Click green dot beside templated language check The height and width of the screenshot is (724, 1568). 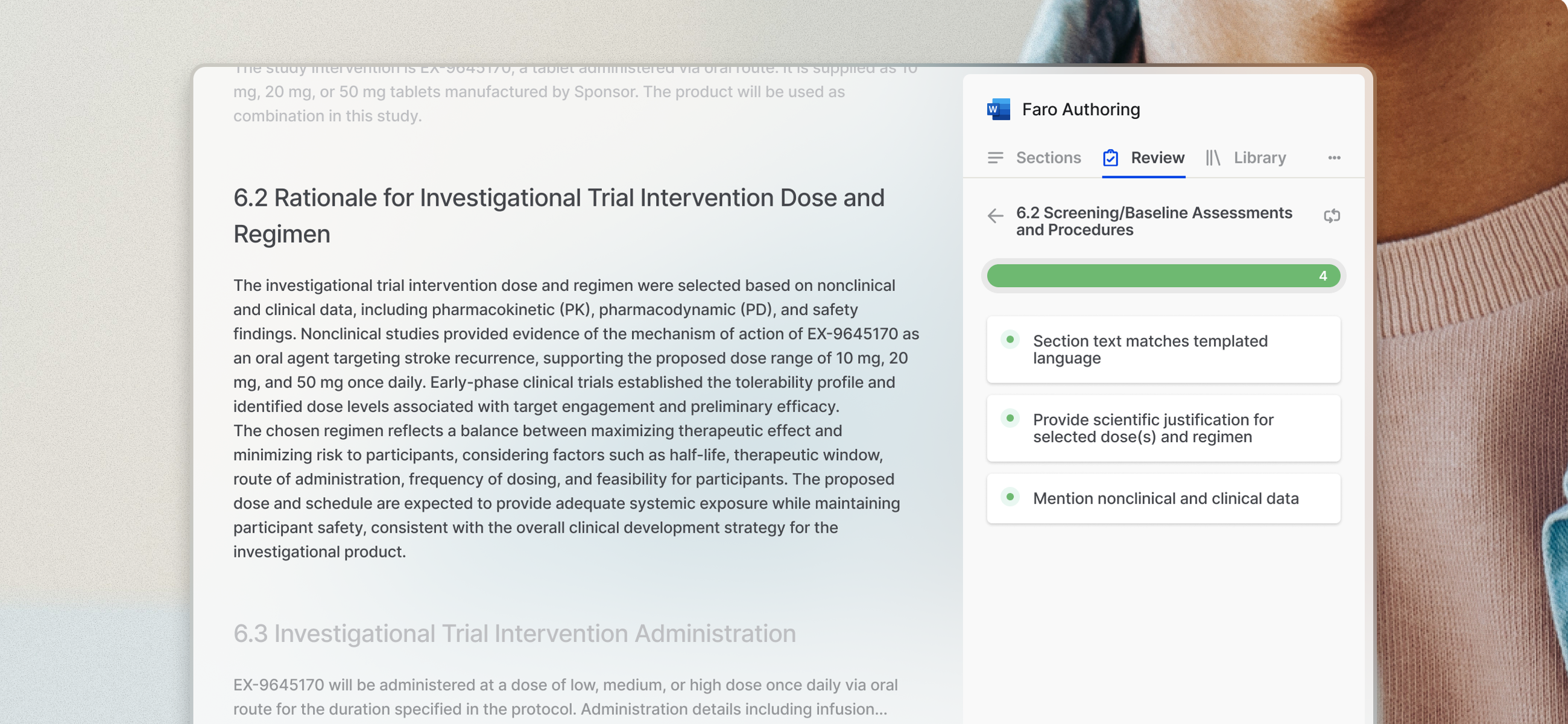tap(1010, 340)
